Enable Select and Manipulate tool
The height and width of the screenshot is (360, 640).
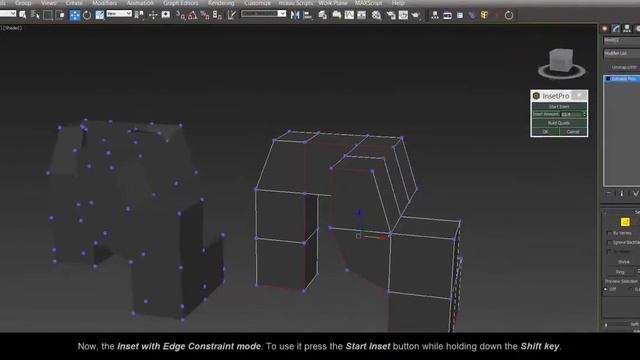(153, 15)
